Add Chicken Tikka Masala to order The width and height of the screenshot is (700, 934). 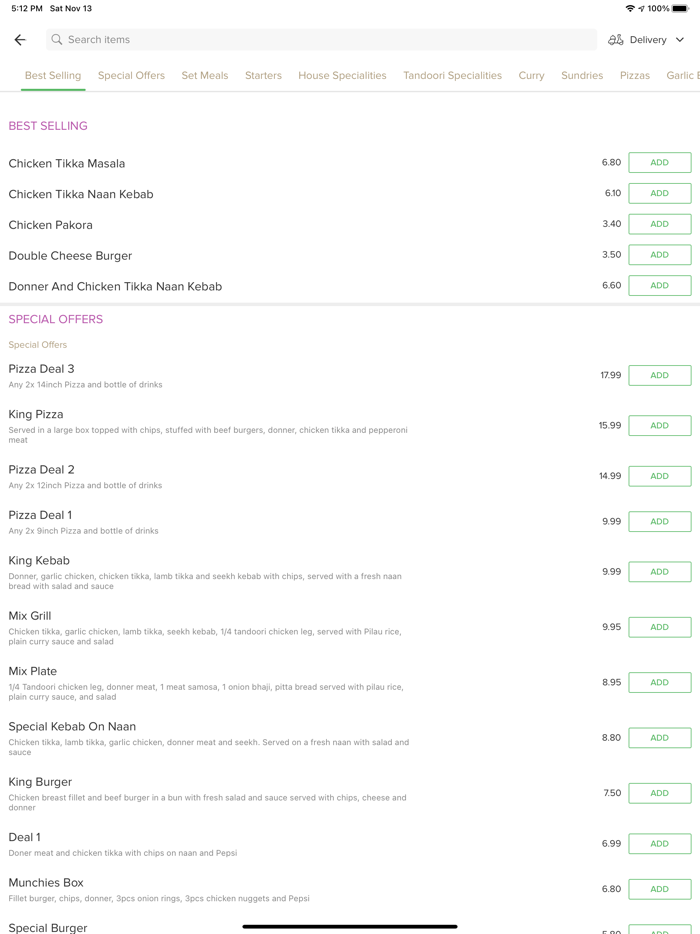[659, 163]
